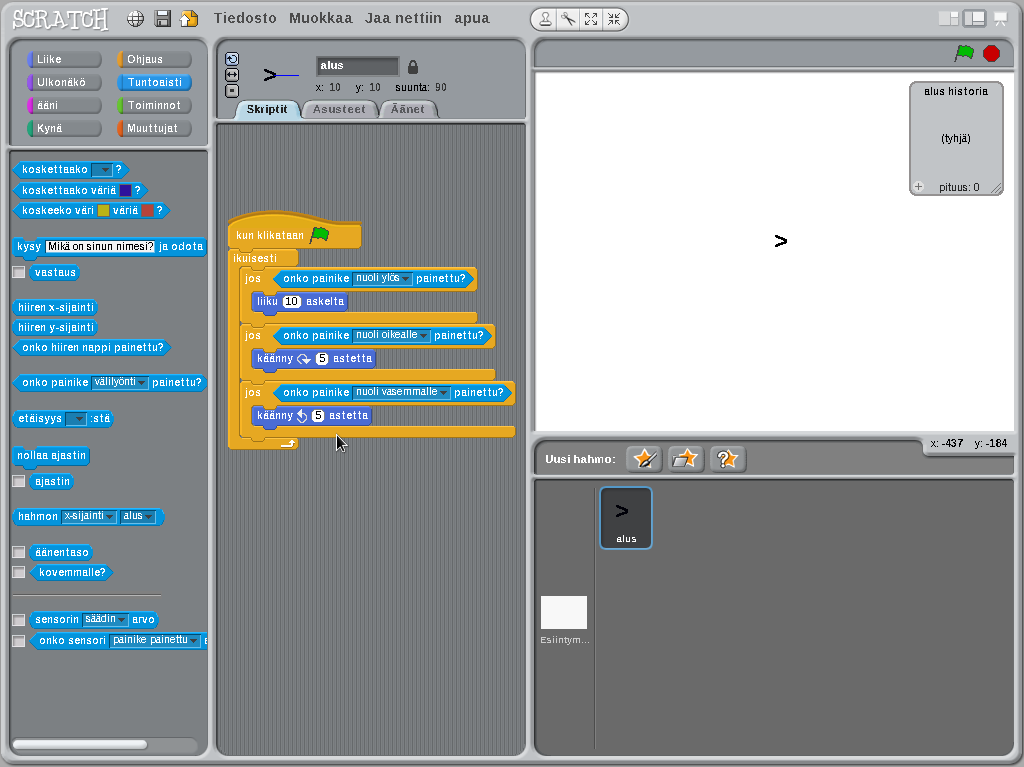Switch to Äänet tab
The height and width of the screenshot is (767, 1024).
click(x=408, y=110)
